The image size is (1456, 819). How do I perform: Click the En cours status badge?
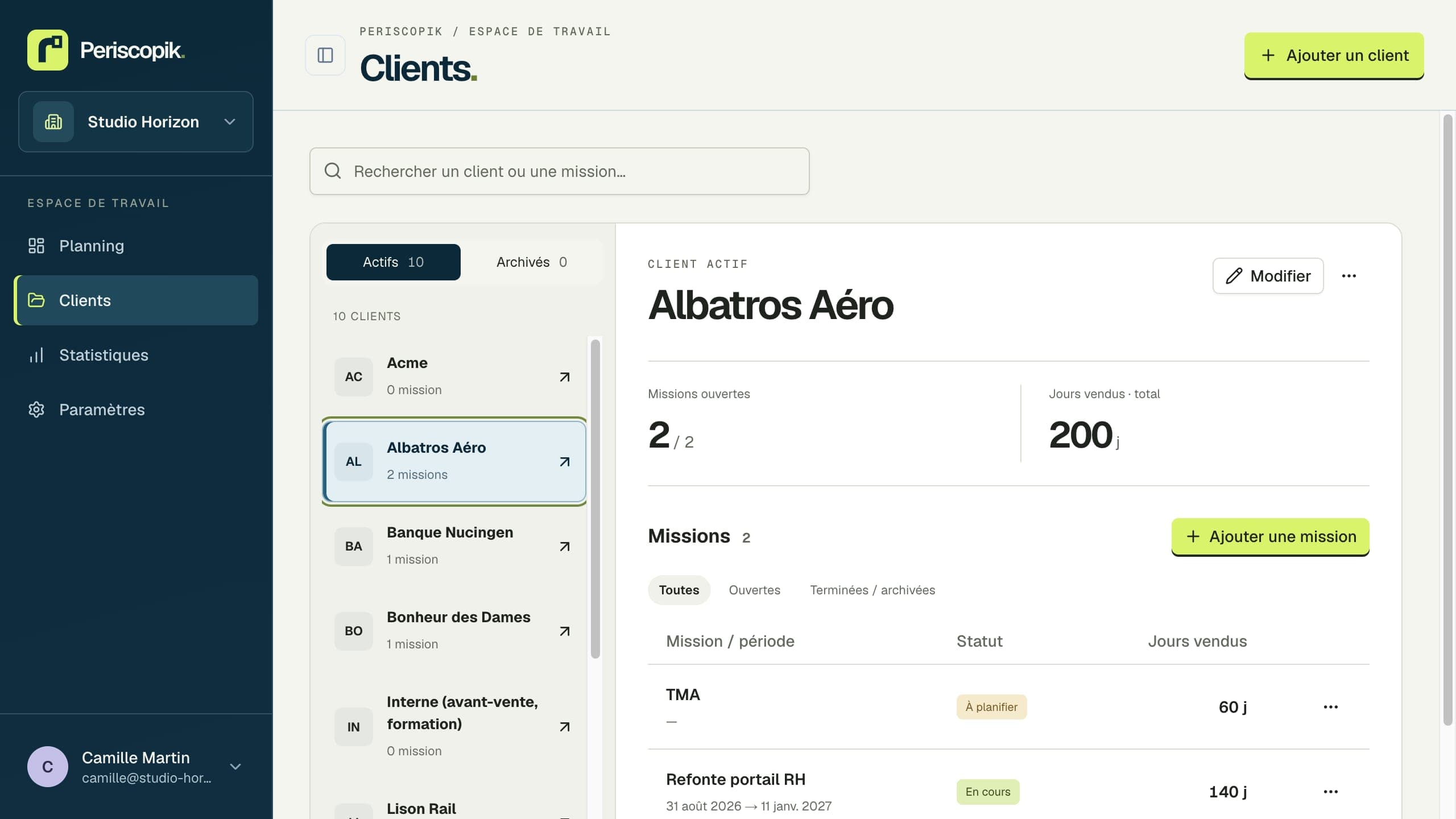pos(988,792)
